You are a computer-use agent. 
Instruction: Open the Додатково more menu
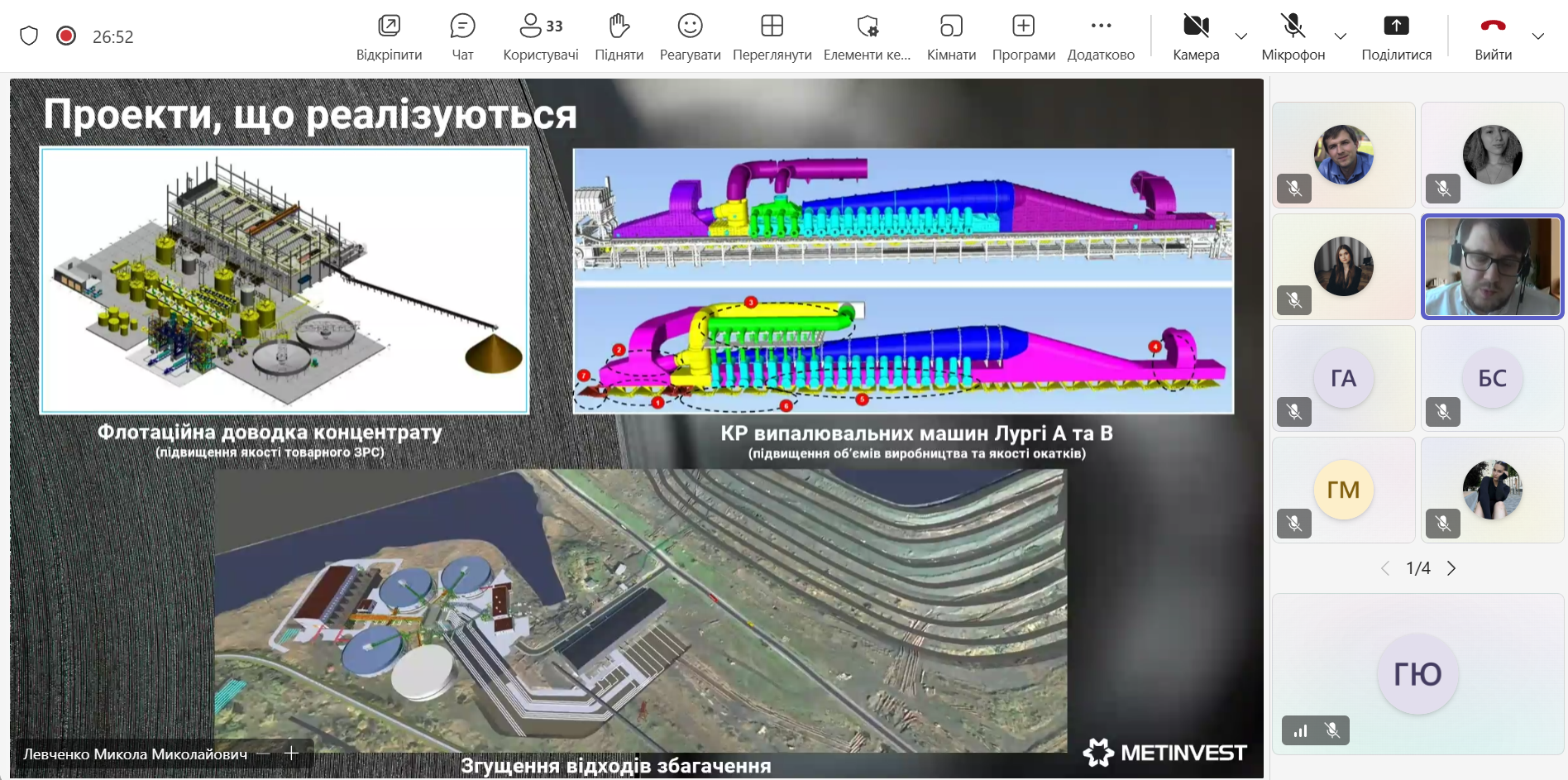tap(1101, 36)
